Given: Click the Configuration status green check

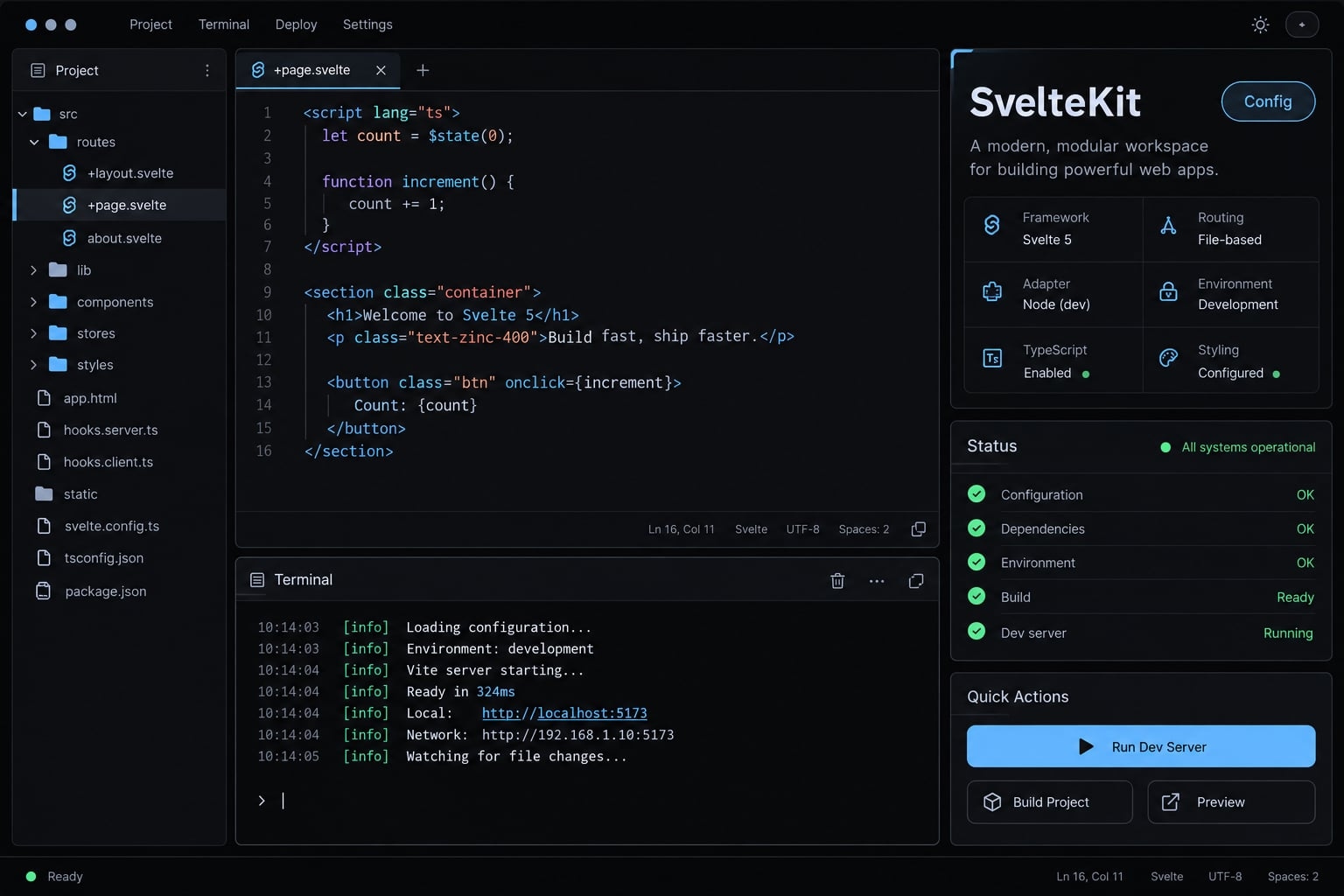Looking at the screenshot, I should click(976, 493).
